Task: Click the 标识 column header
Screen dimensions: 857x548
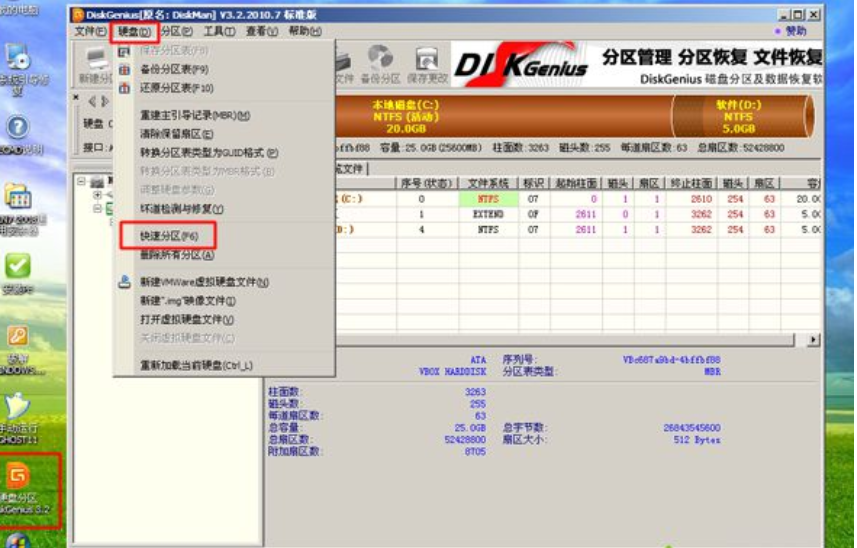Action: [x=533, y=184]
